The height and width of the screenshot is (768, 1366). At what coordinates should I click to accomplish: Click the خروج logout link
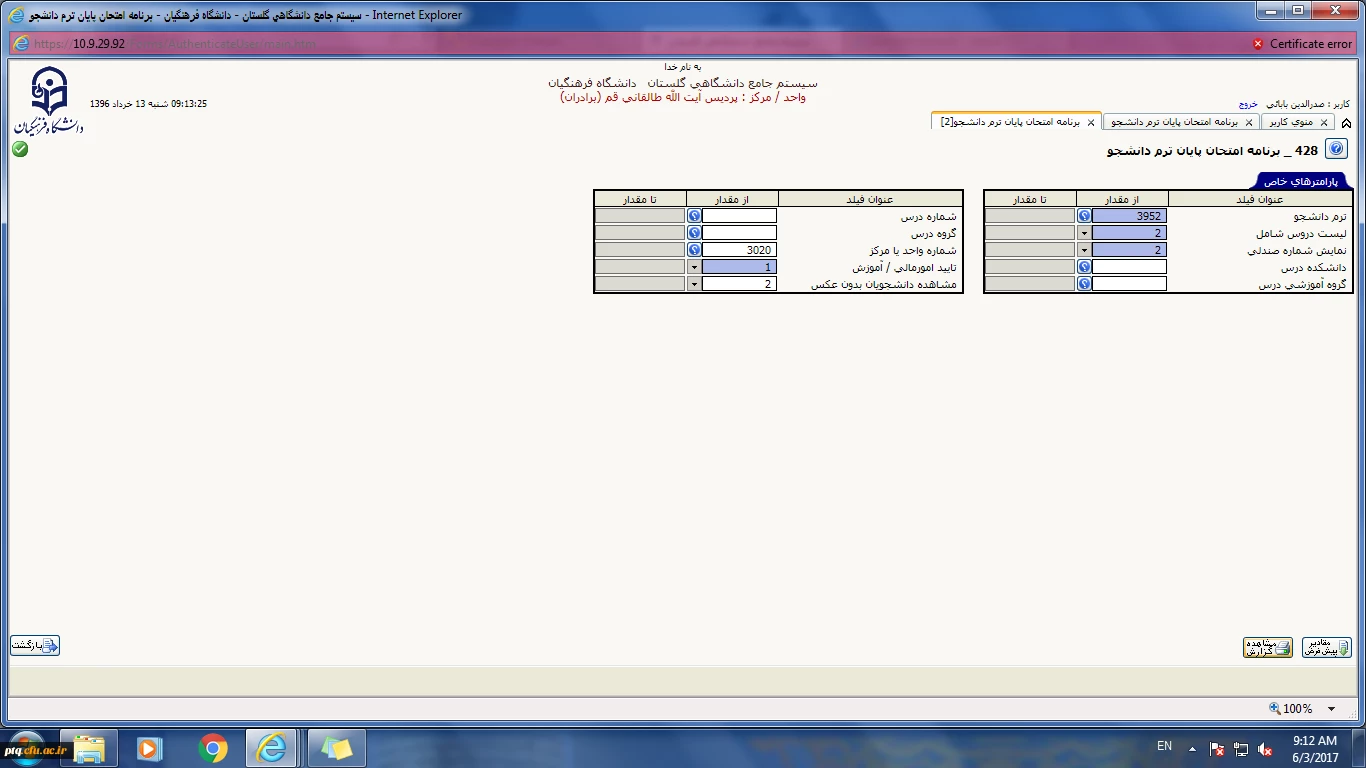[1248, 104]
